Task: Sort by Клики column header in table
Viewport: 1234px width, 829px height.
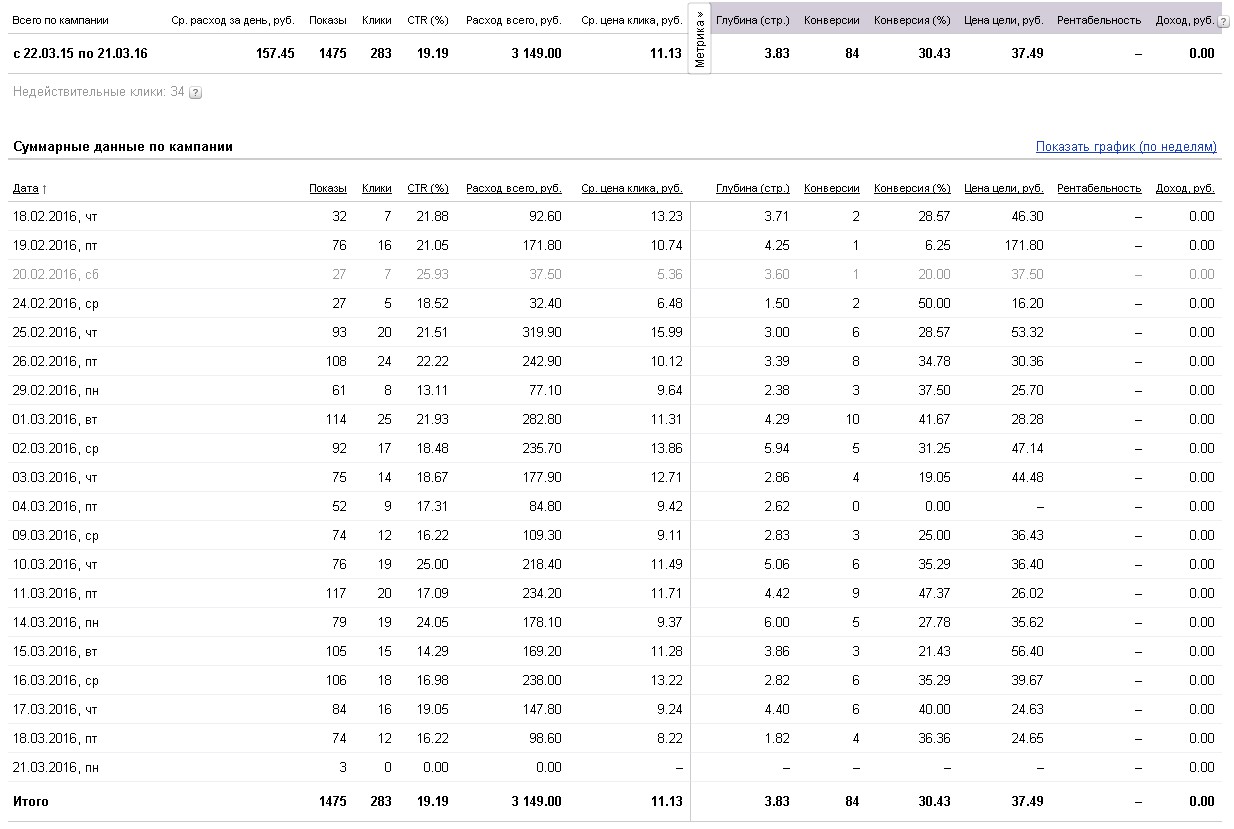Action: point(377,188)
